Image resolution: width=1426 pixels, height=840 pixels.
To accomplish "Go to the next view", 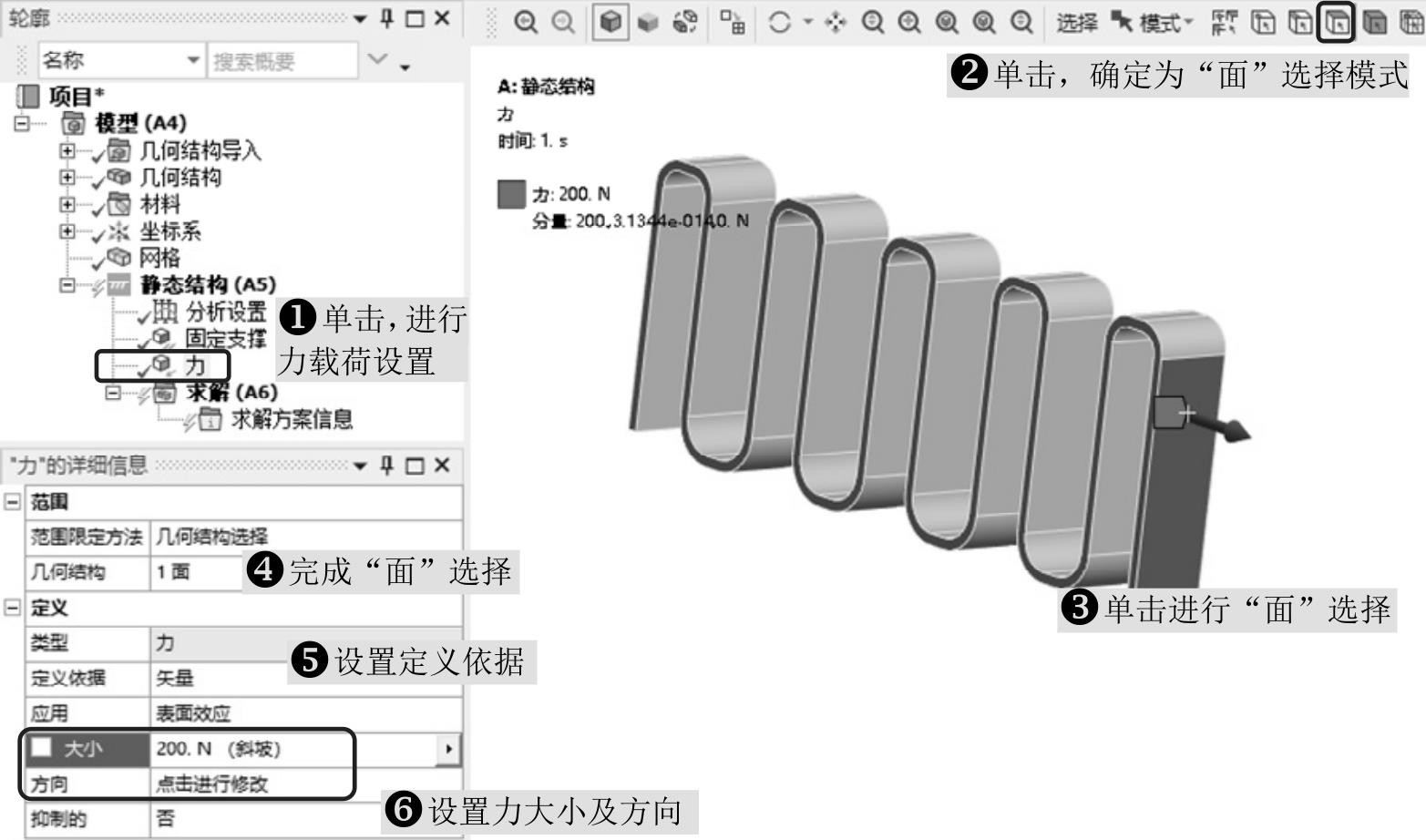I will [x=563, y=22].
